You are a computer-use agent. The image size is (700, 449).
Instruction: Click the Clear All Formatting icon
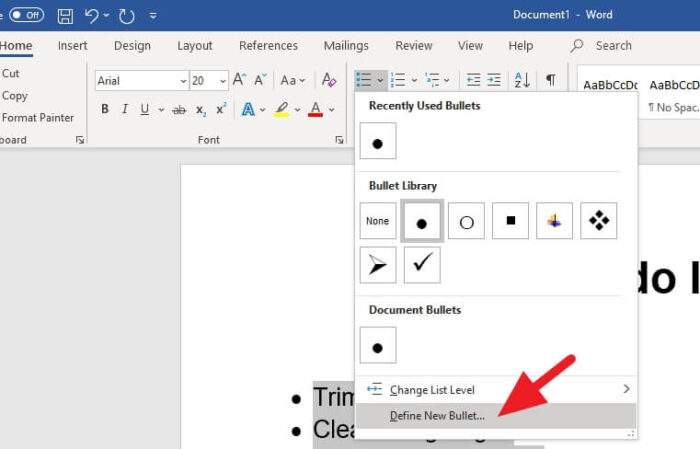point(329,80)
